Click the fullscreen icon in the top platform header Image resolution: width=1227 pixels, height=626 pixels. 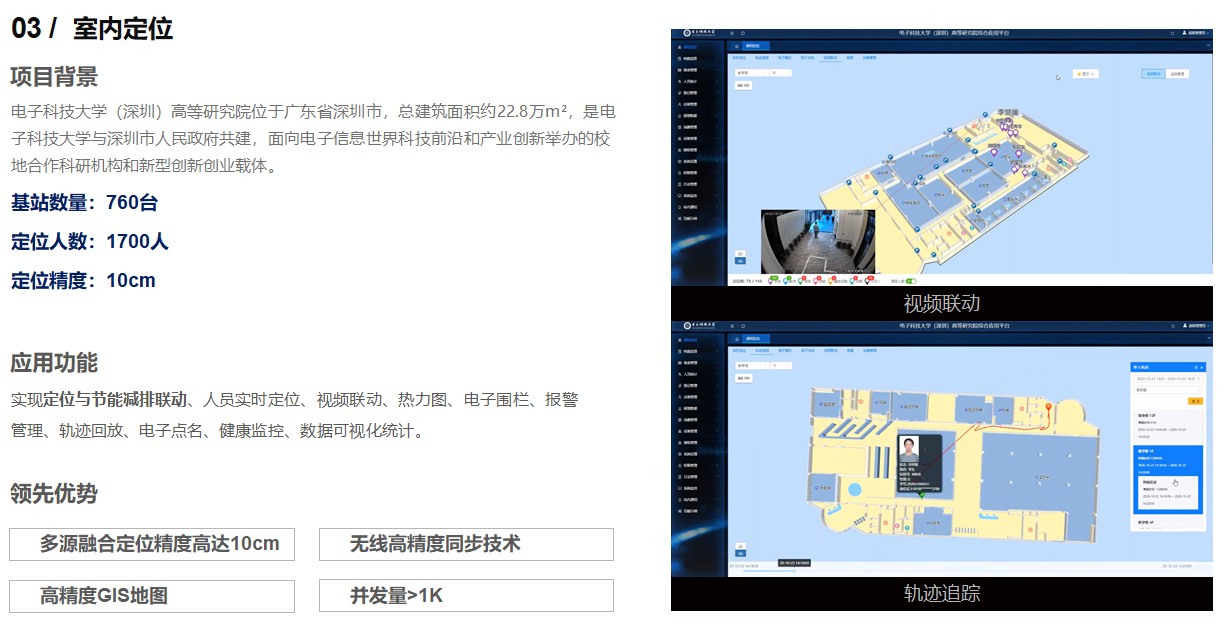1172,33
